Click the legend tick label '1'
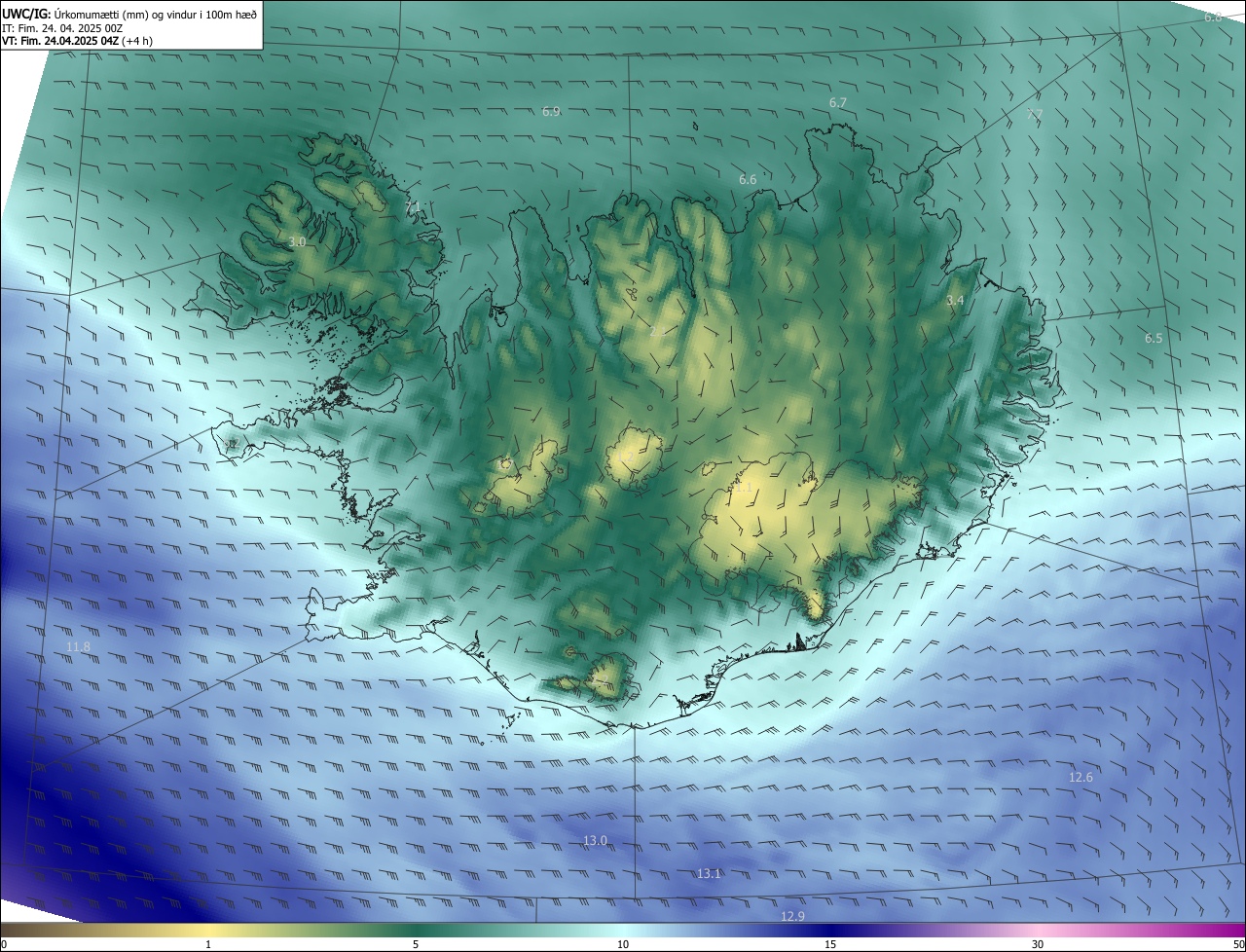 pyautogui.click(x=208, y=945)
